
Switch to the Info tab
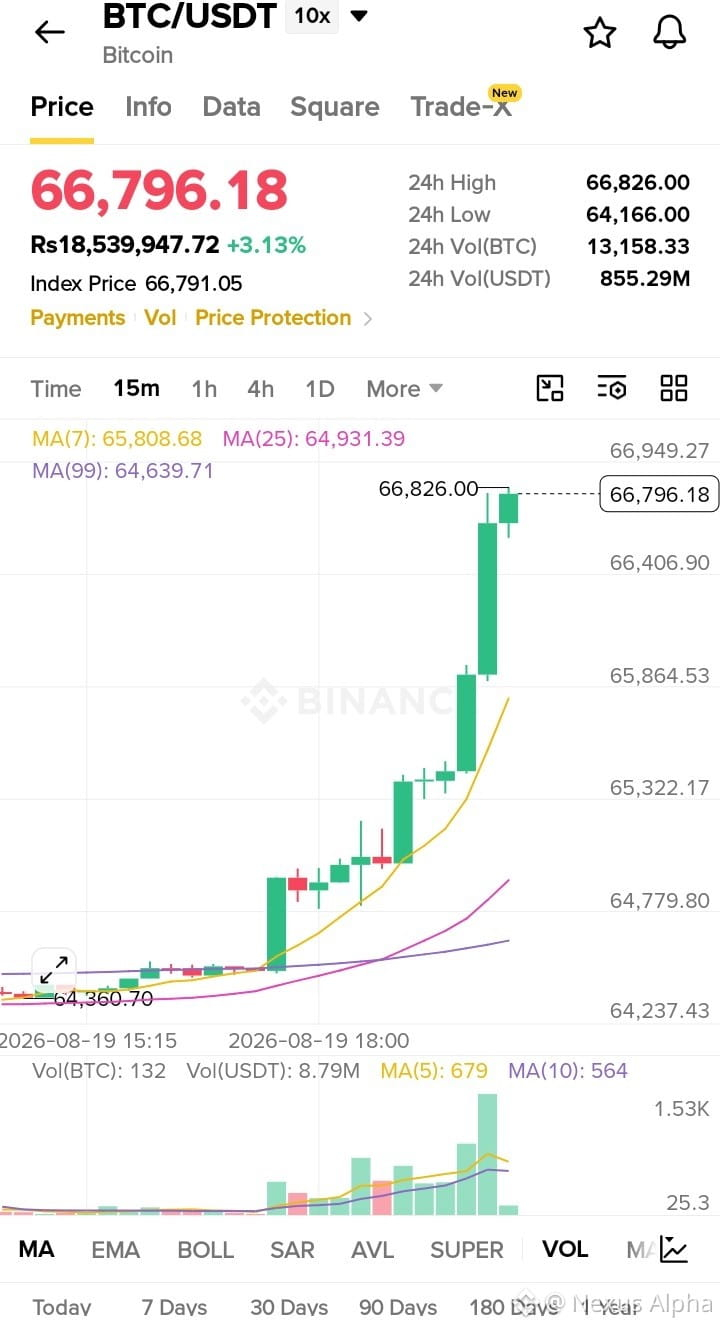click(x=148, y=107)
